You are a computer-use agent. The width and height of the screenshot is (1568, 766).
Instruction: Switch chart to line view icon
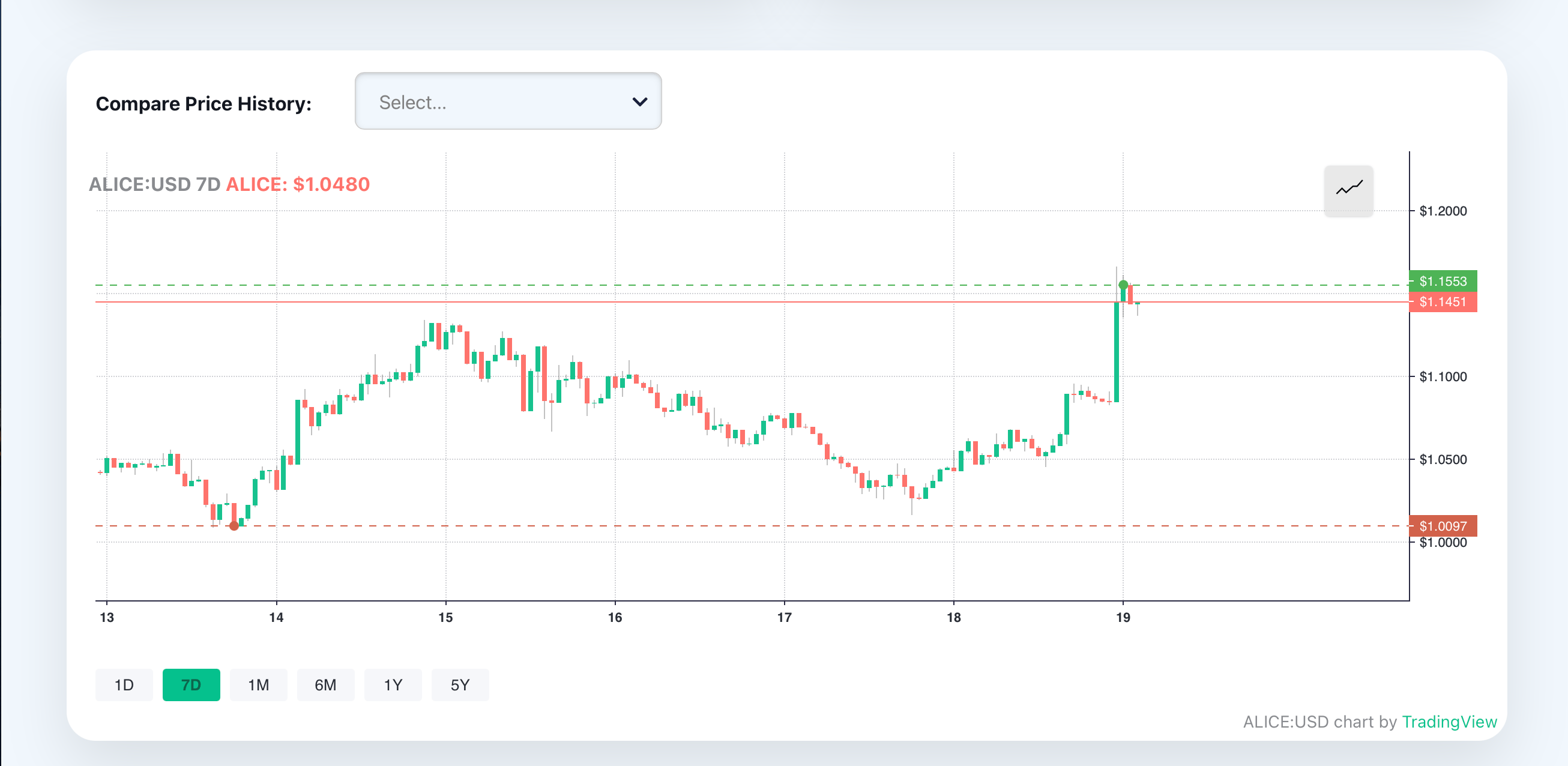pos(1348,190)
